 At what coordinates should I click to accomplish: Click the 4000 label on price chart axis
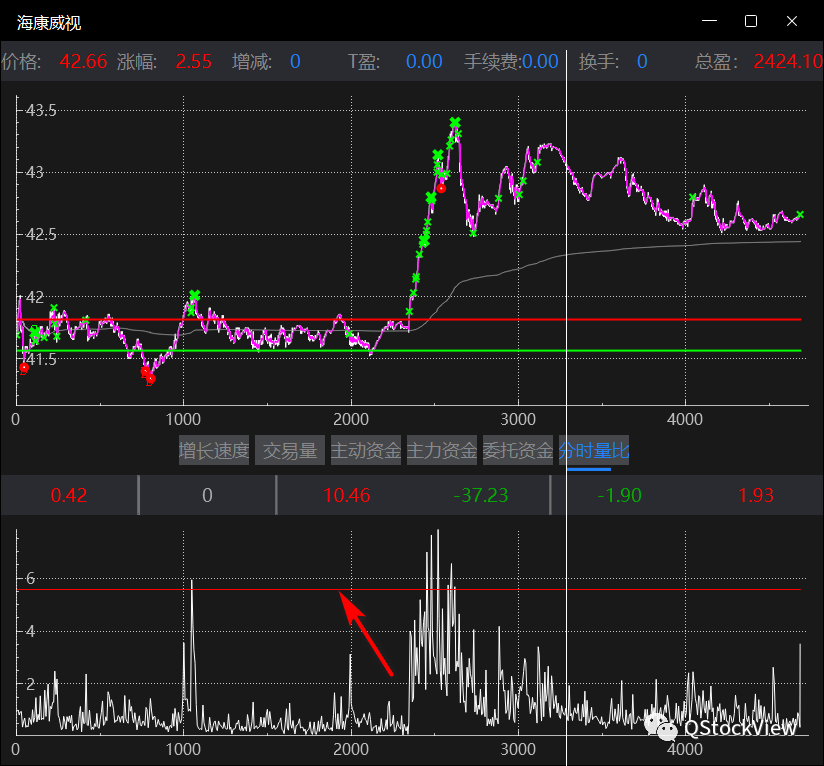point(685,419)
